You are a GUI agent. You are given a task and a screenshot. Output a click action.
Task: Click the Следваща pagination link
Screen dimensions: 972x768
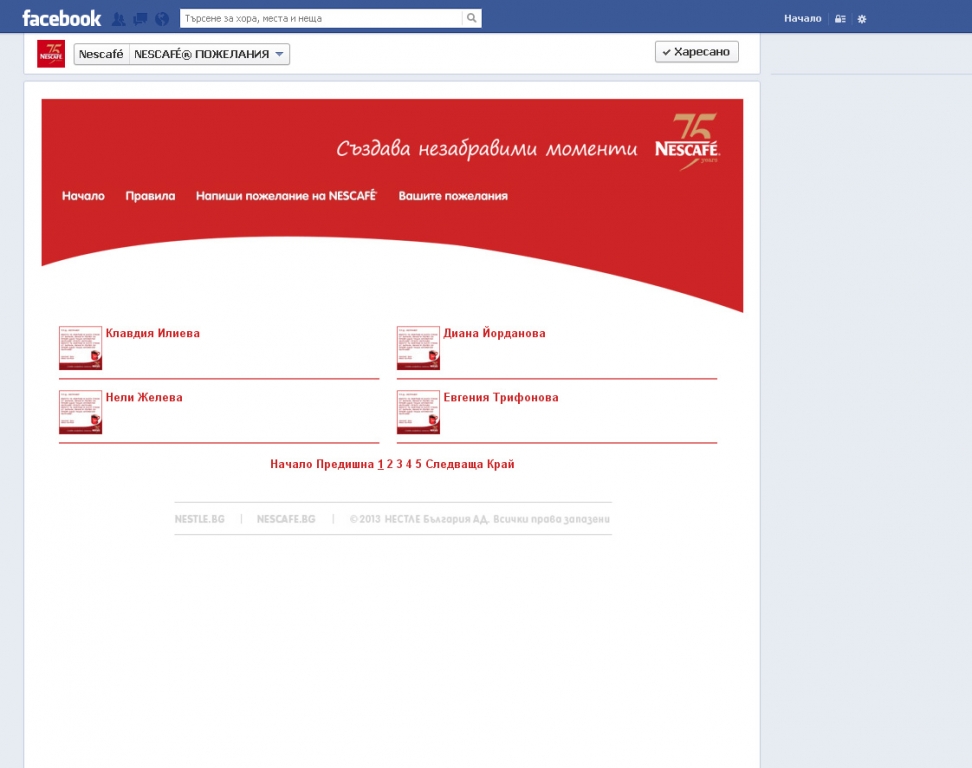tap(454, 464)
